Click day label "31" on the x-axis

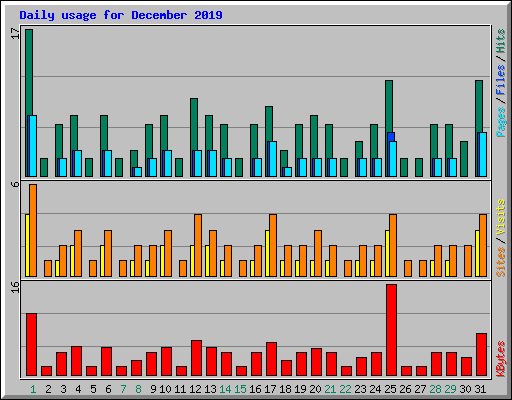[480, 389]
